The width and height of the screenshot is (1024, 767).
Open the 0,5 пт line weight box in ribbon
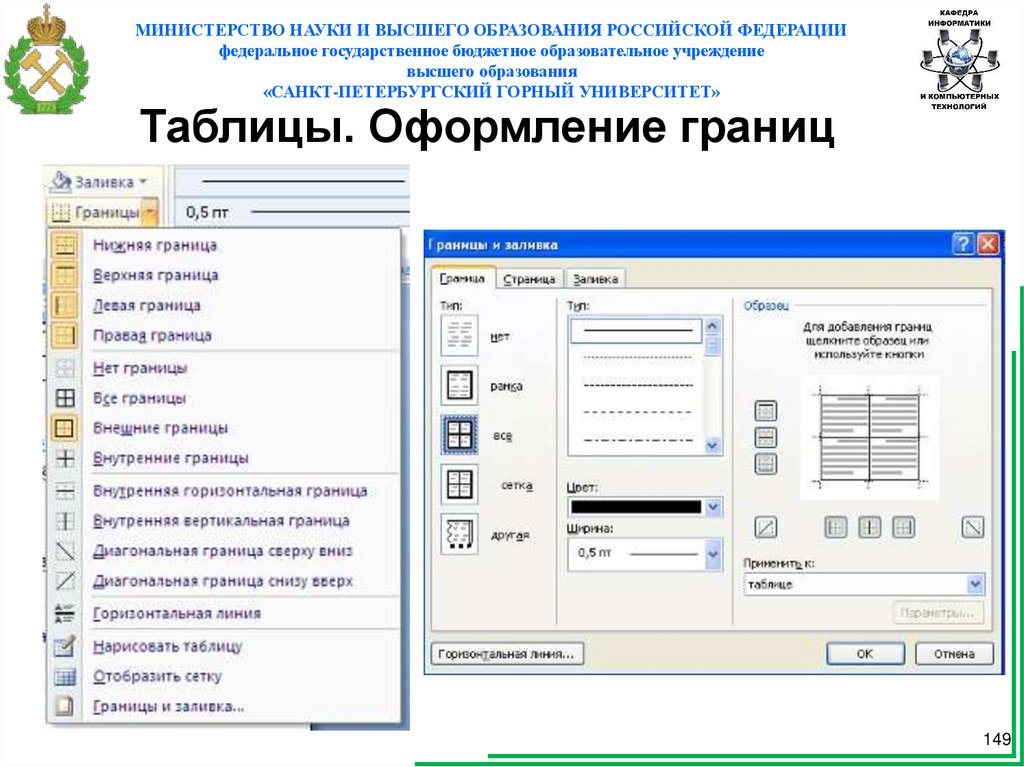click(x=294, y=212)
